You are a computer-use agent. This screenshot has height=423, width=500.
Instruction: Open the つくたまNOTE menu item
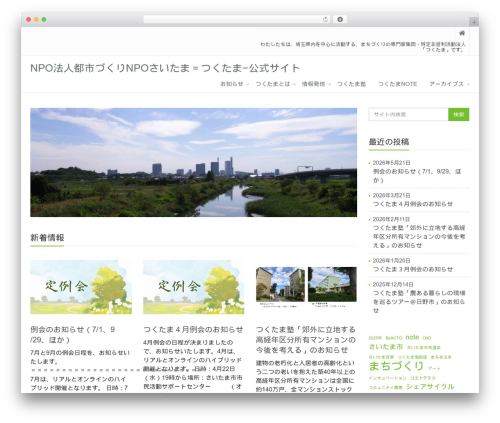pyautogui.click(x=397, y=84)
